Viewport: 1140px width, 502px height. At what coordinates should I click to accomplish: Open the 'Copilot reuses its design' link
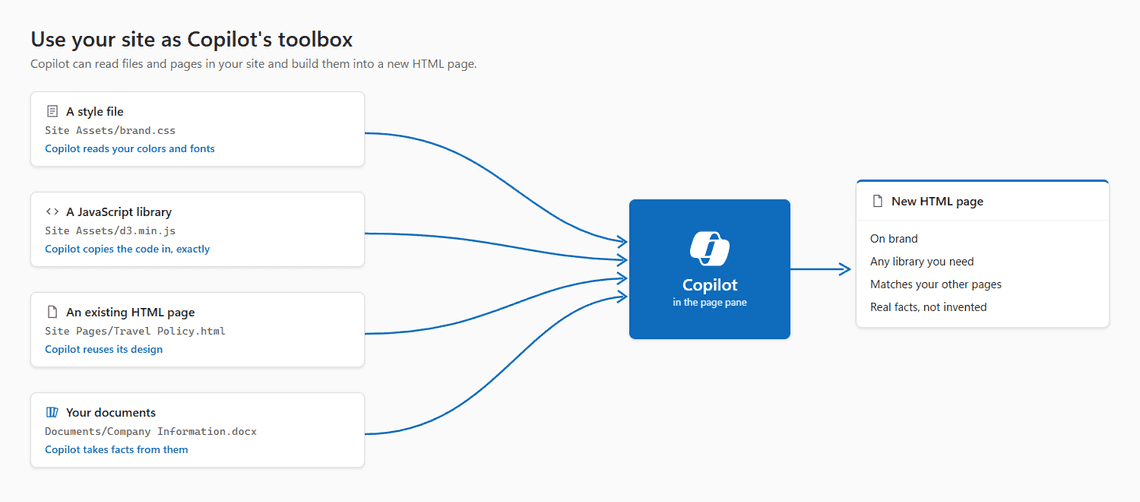pyautogui.click(x=104, y=349)
